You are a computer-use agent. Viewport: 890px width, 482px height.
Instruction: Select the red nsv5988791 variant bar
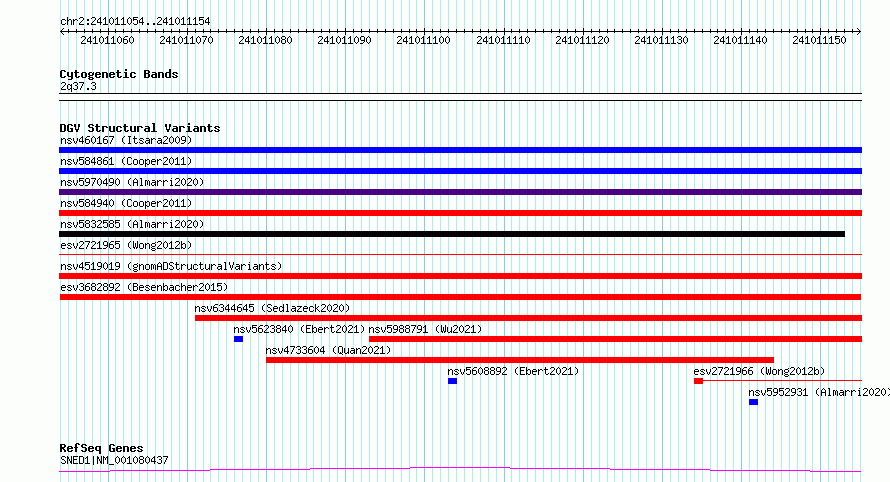615,340
